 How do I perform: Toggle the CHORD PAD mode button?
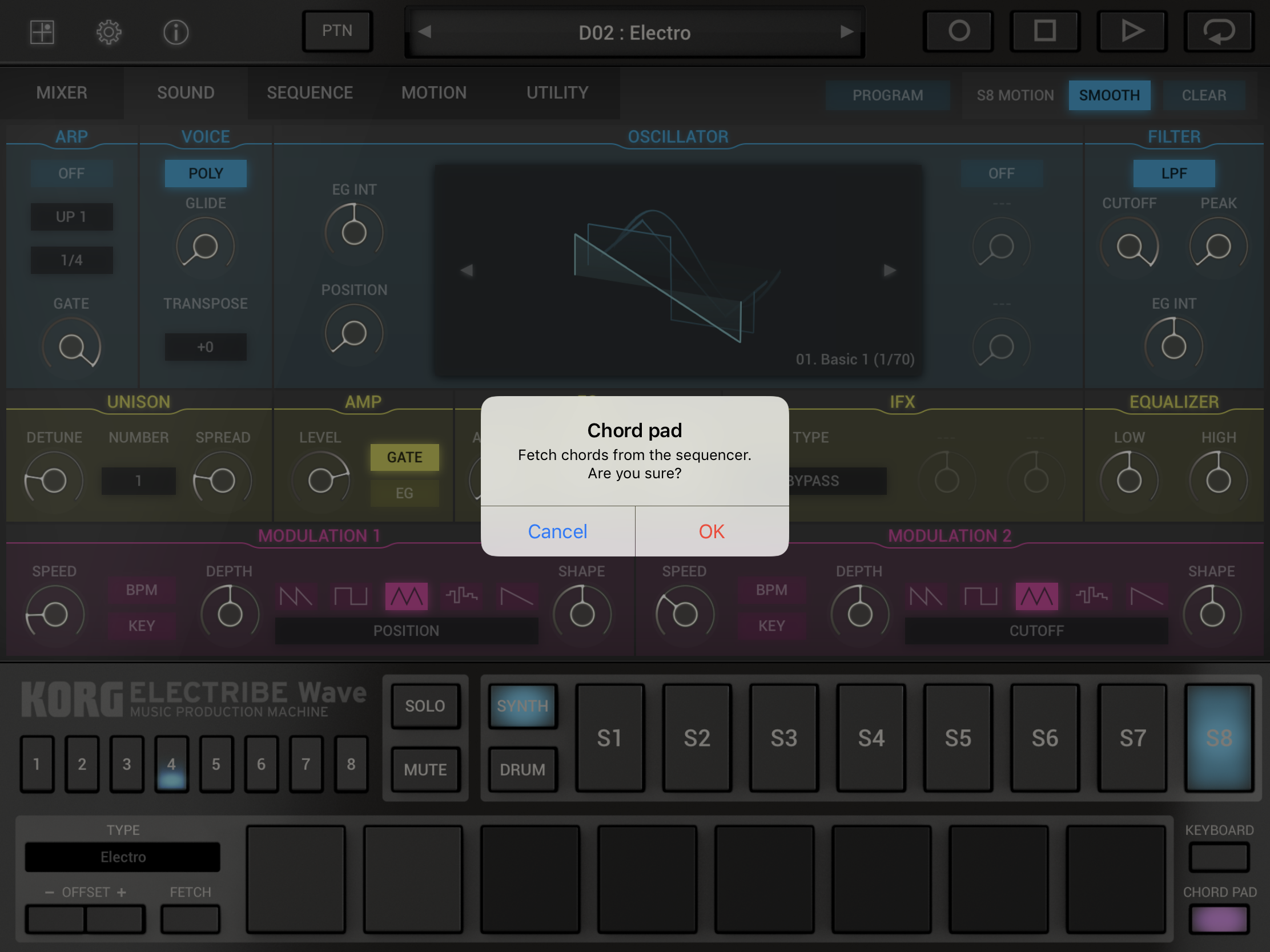[x=1219, y=919]
